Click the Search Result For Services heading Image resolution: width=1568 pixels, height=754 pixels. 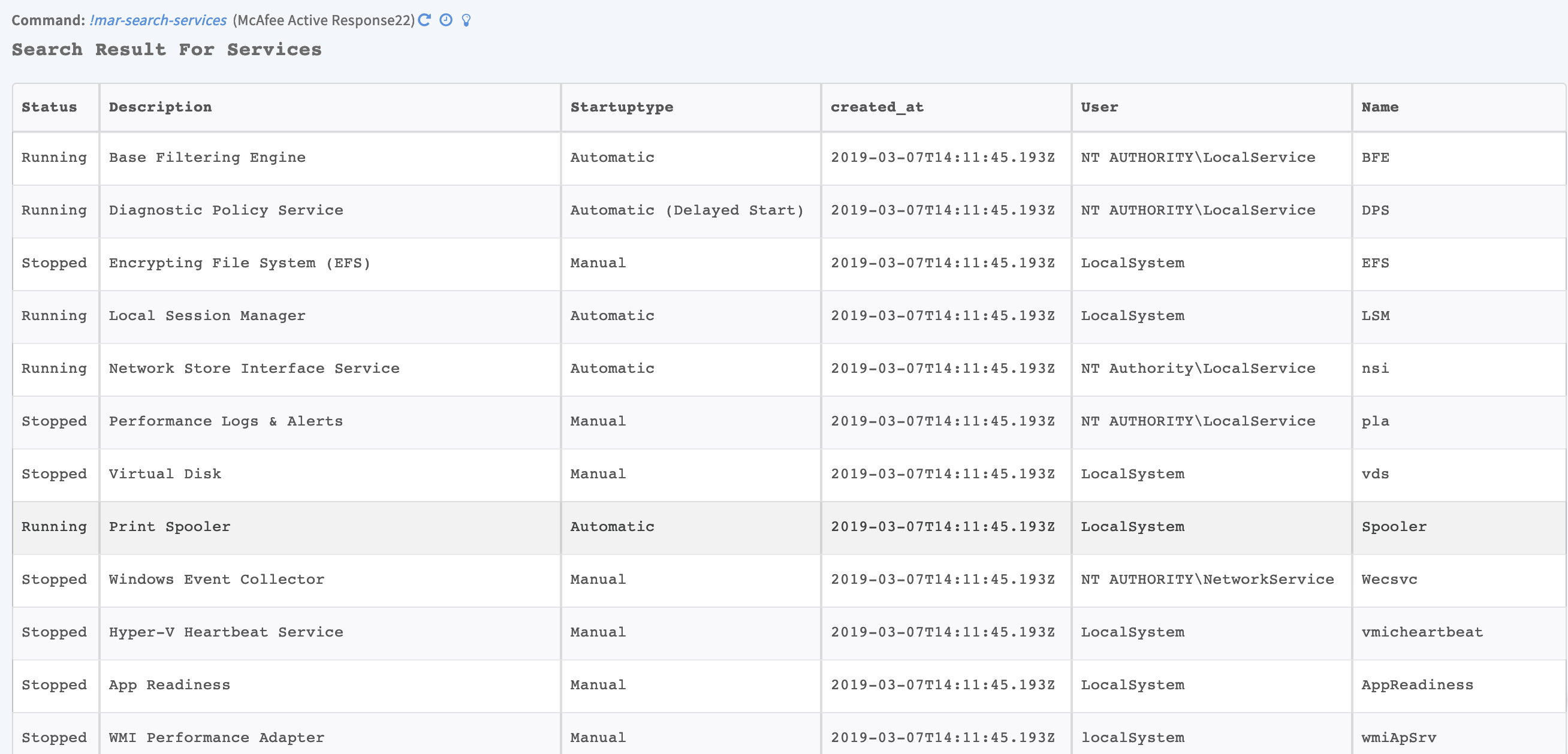pos(167,50)
